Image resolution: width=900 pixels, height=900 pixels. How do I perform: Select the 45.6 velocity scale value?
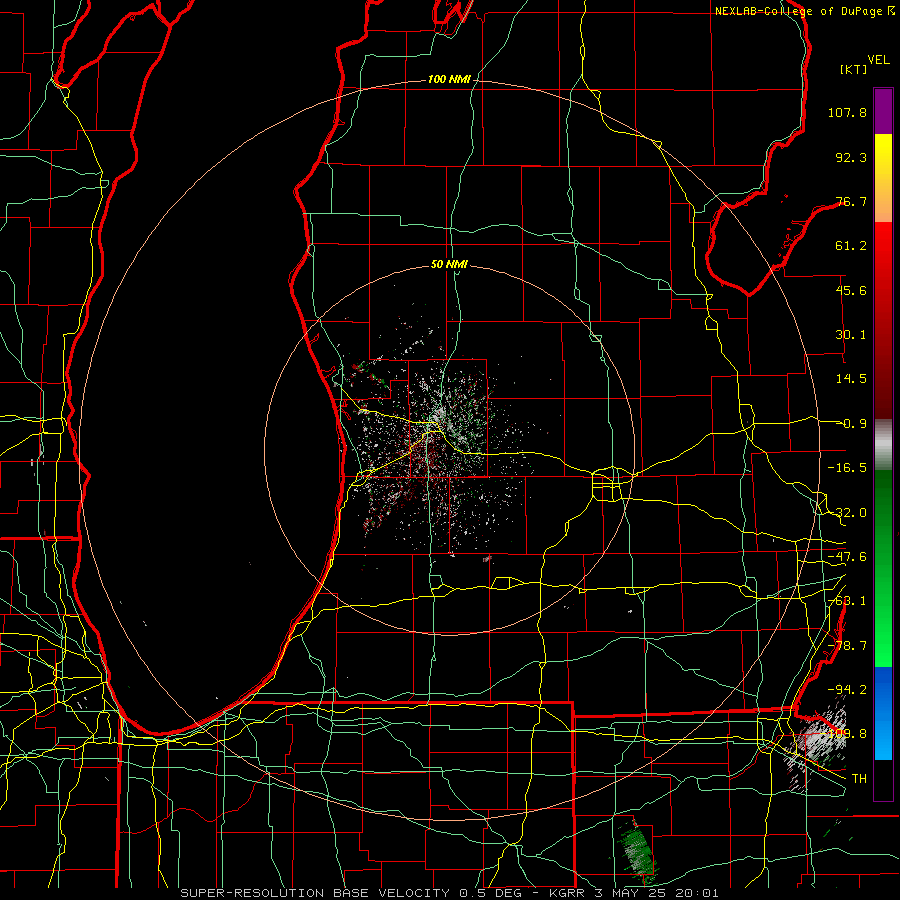851,290
